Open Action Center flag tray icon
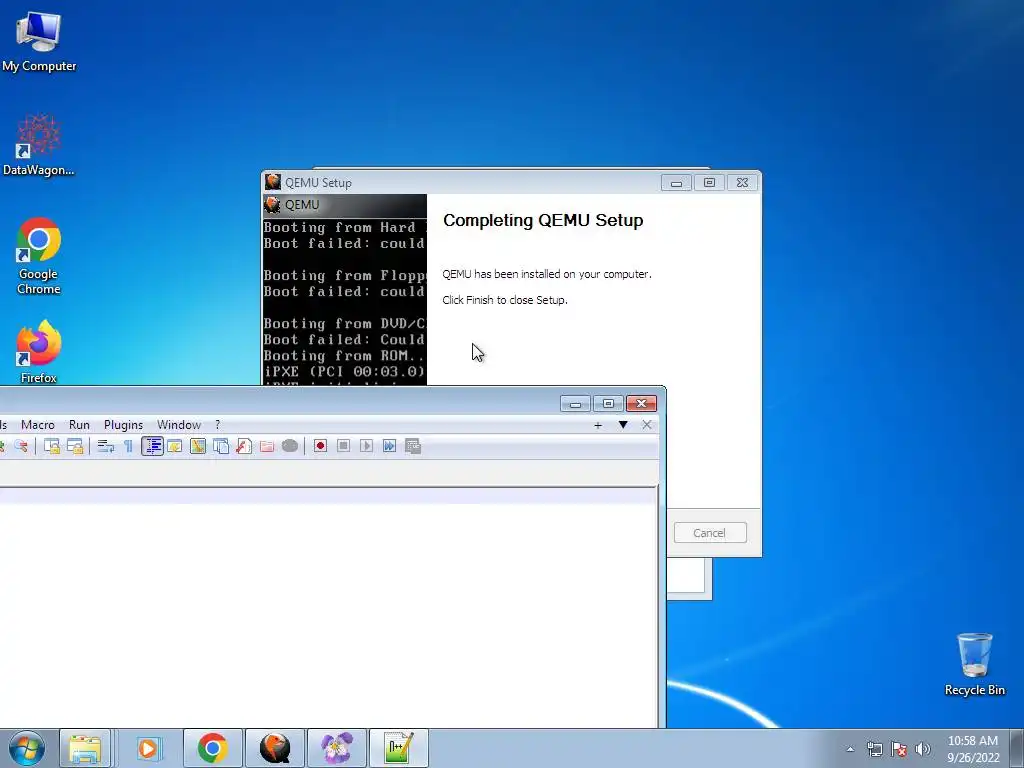 [x=899, y=749]
